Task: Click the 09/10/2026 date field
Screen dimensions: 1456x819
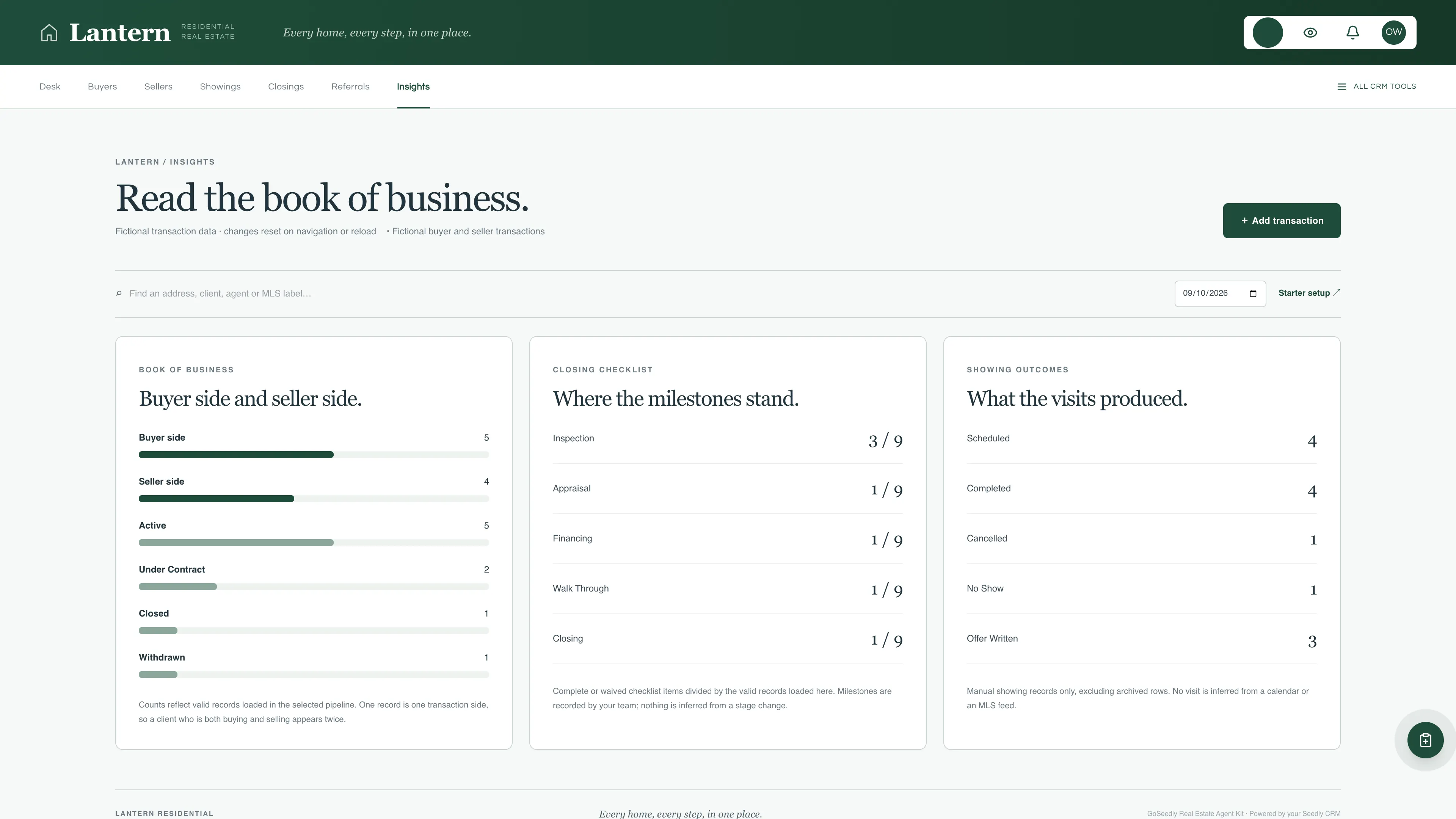Action: point(1220,293)
